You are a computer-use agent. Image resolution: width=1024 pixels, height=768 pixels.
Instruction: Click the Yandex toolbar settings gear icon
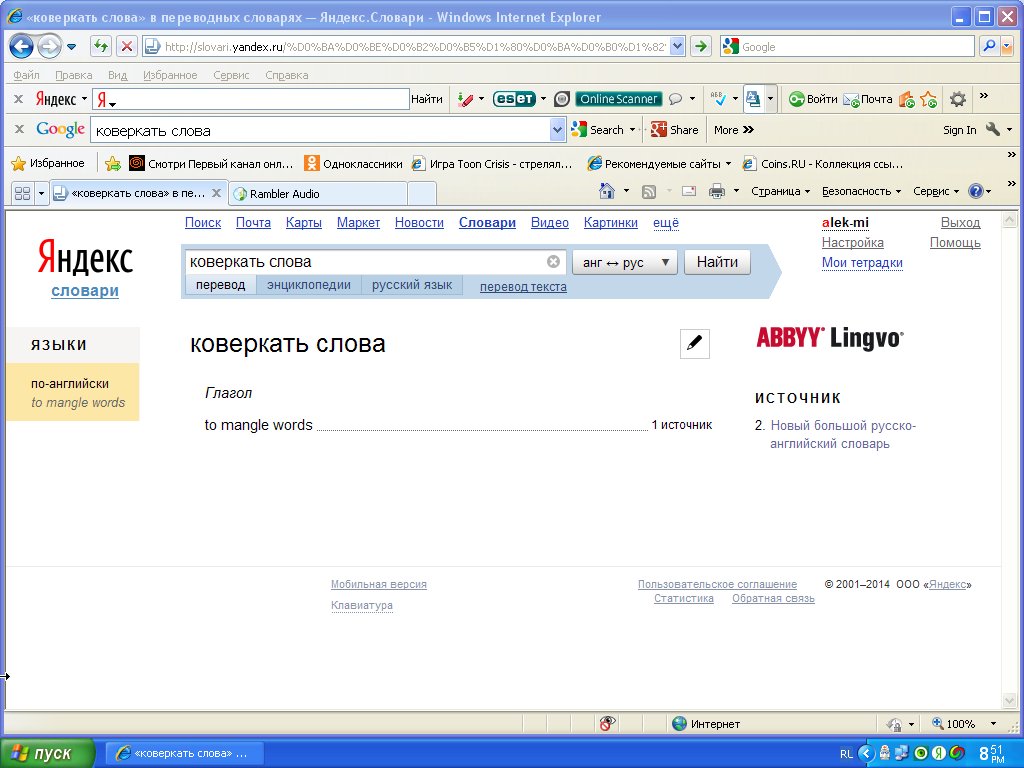[957, 99]
